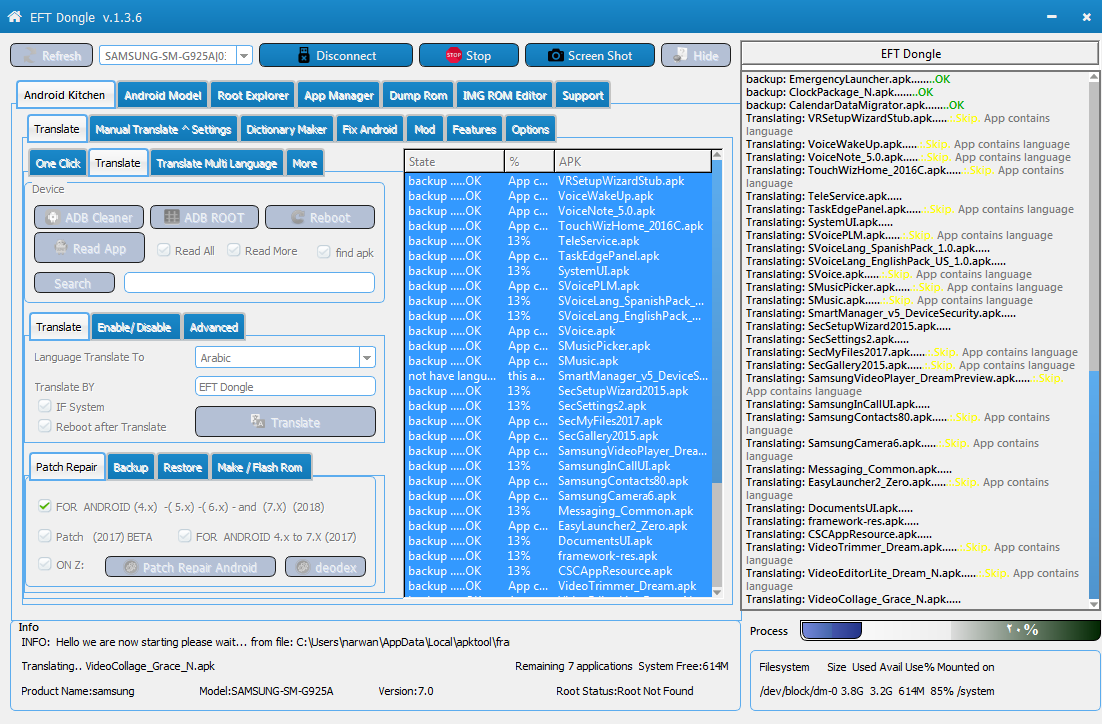The height and width of the screenshot is (724, 1102).
Task: Select the Mod tab
Action: [x=424, y=129]
